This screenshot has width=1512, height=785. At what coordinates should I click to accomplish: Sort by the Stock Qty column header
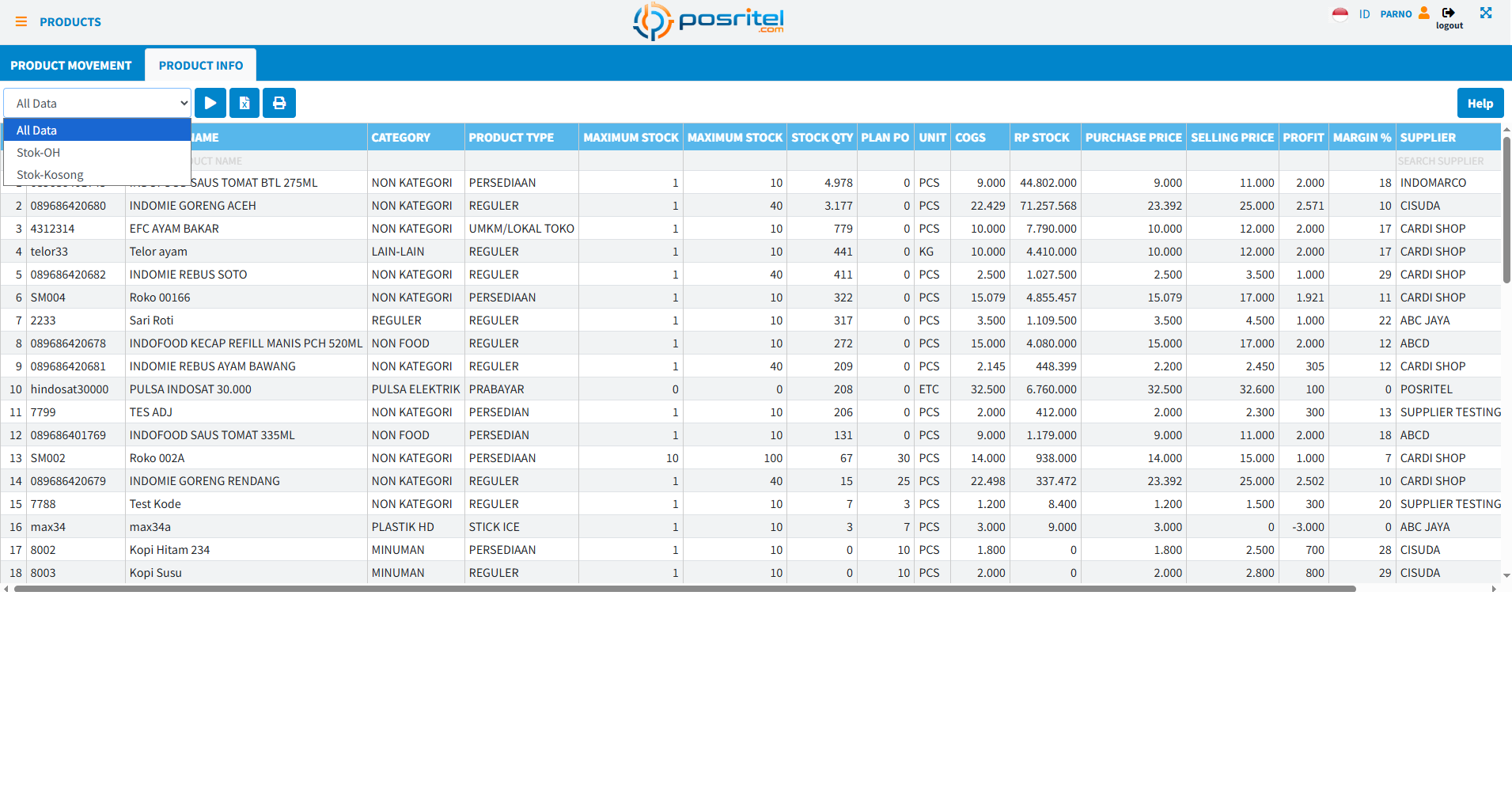pyautogui.click(x=822, y=138)
